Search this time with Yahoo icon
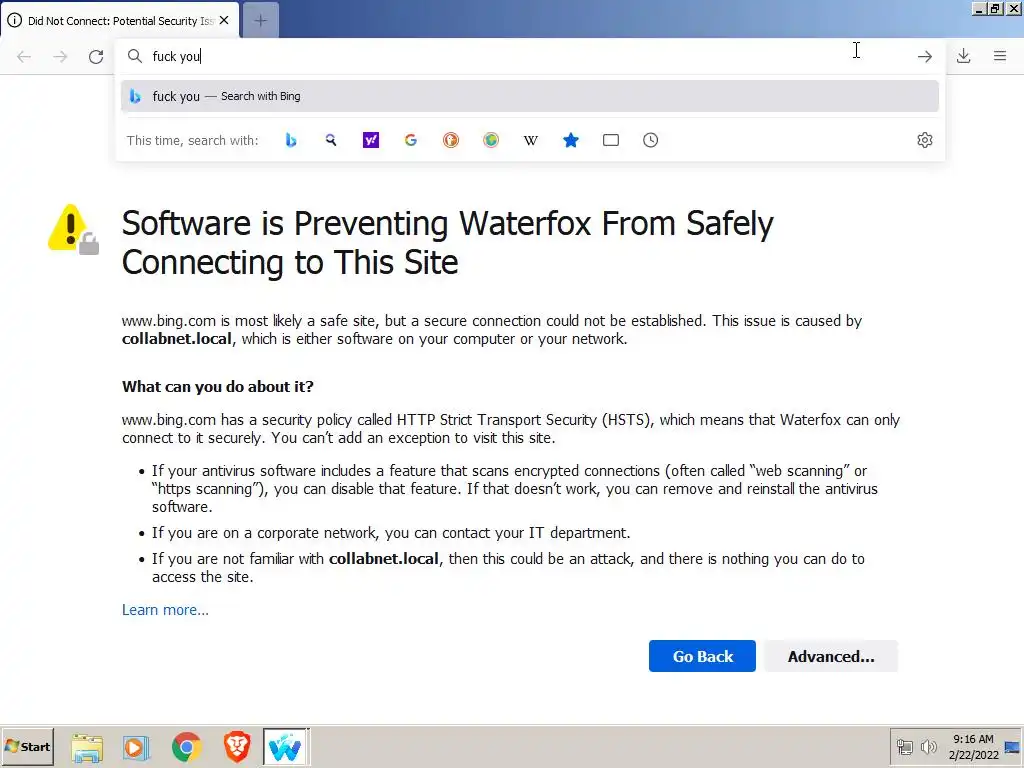Viewport: 1024px width, 768px height. [371, 140]
